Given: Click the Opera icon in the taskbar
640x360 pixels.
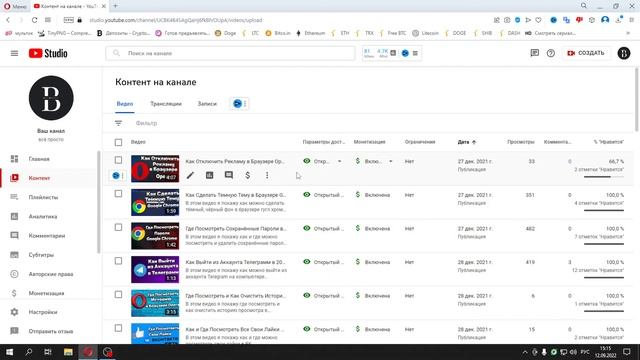Looking at the screenshot, I should tap(88, 352).
